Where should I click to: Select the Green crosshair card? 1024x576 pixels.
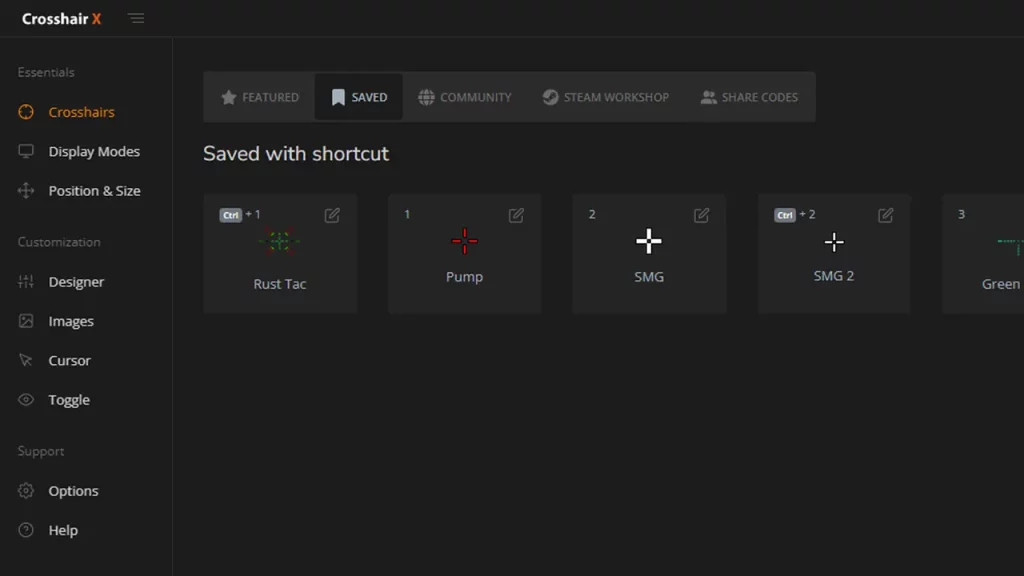[983, 253]
